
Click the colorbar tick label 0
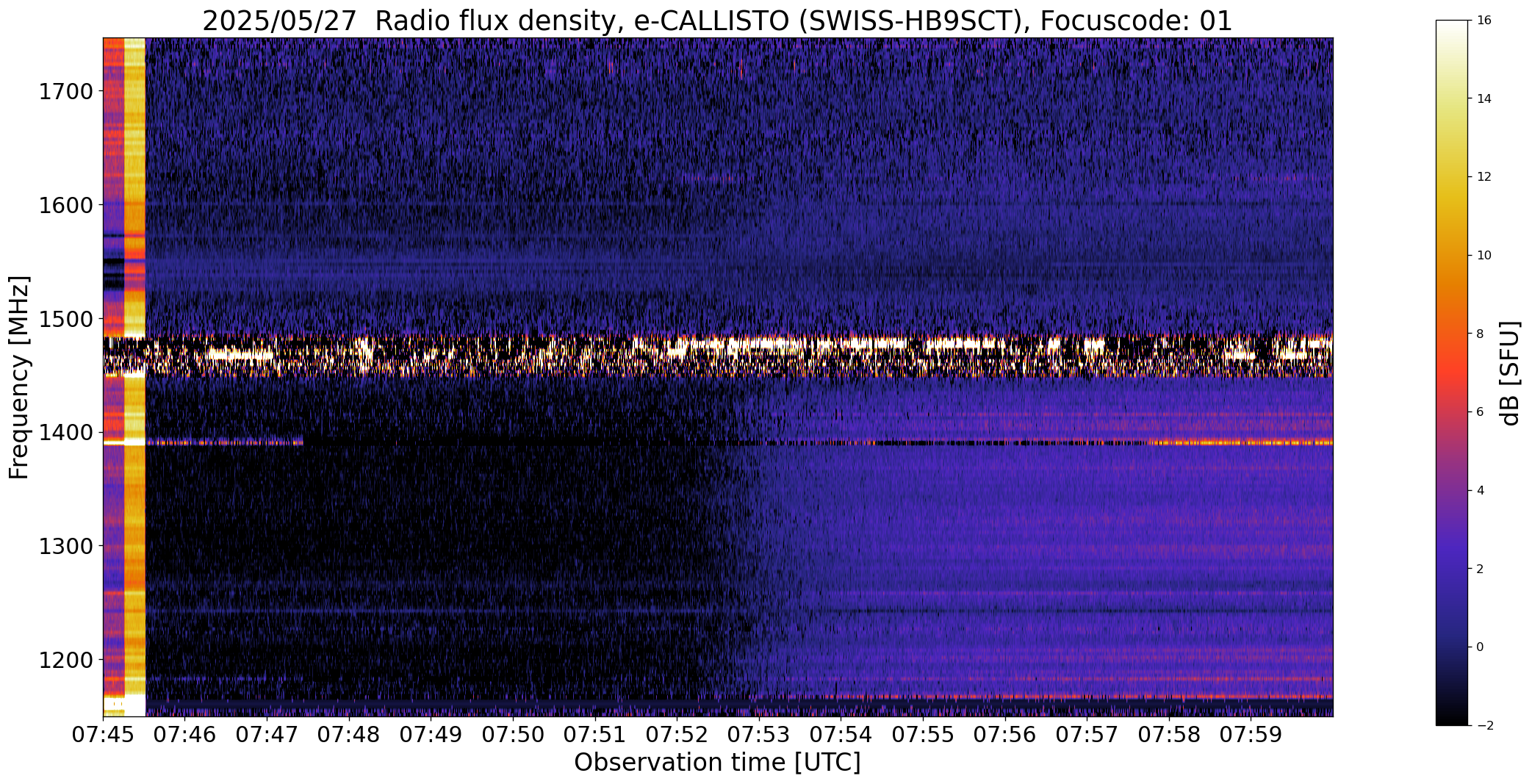click(1480, 647)
